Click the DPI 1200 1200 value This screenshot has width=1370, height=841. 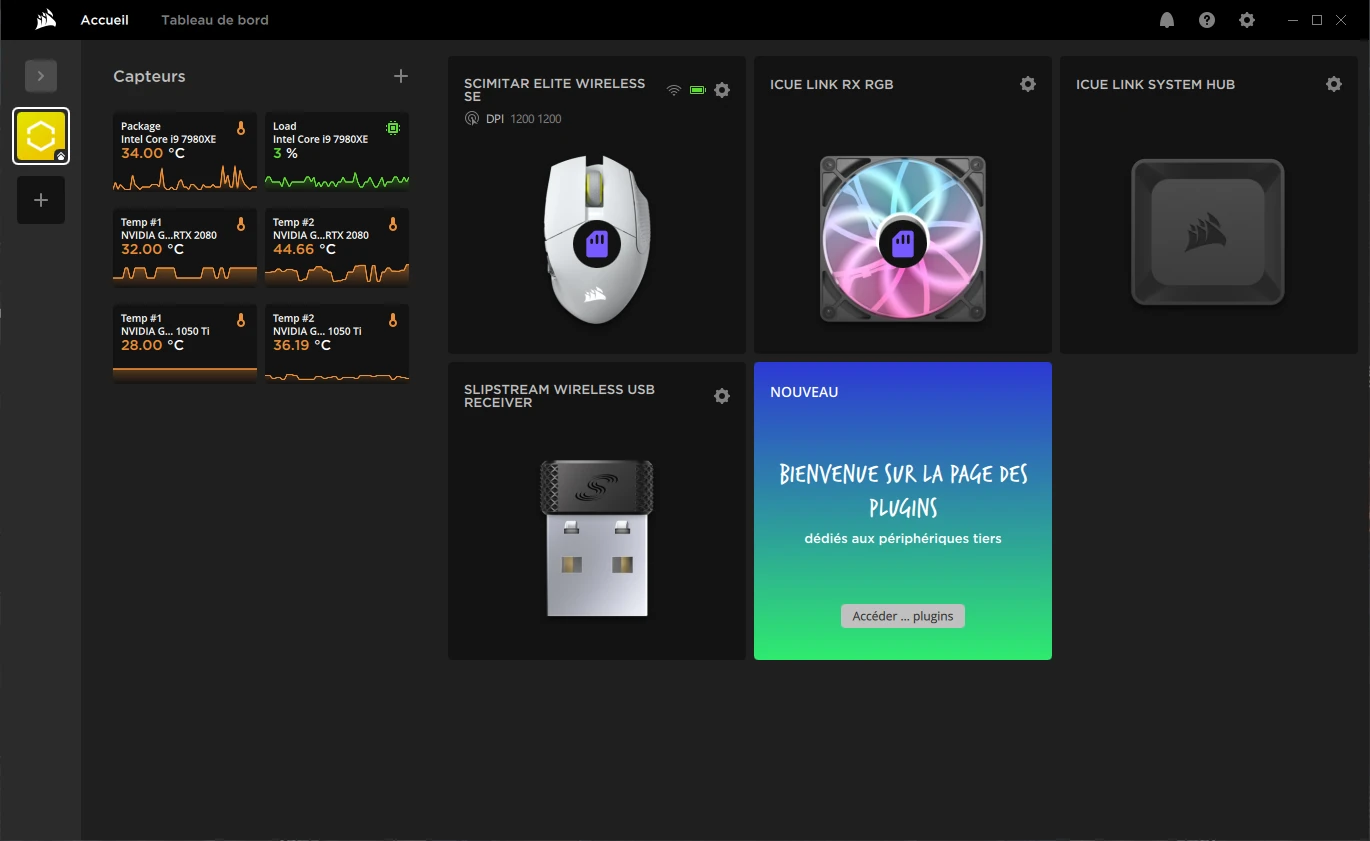tap(536, 119)
